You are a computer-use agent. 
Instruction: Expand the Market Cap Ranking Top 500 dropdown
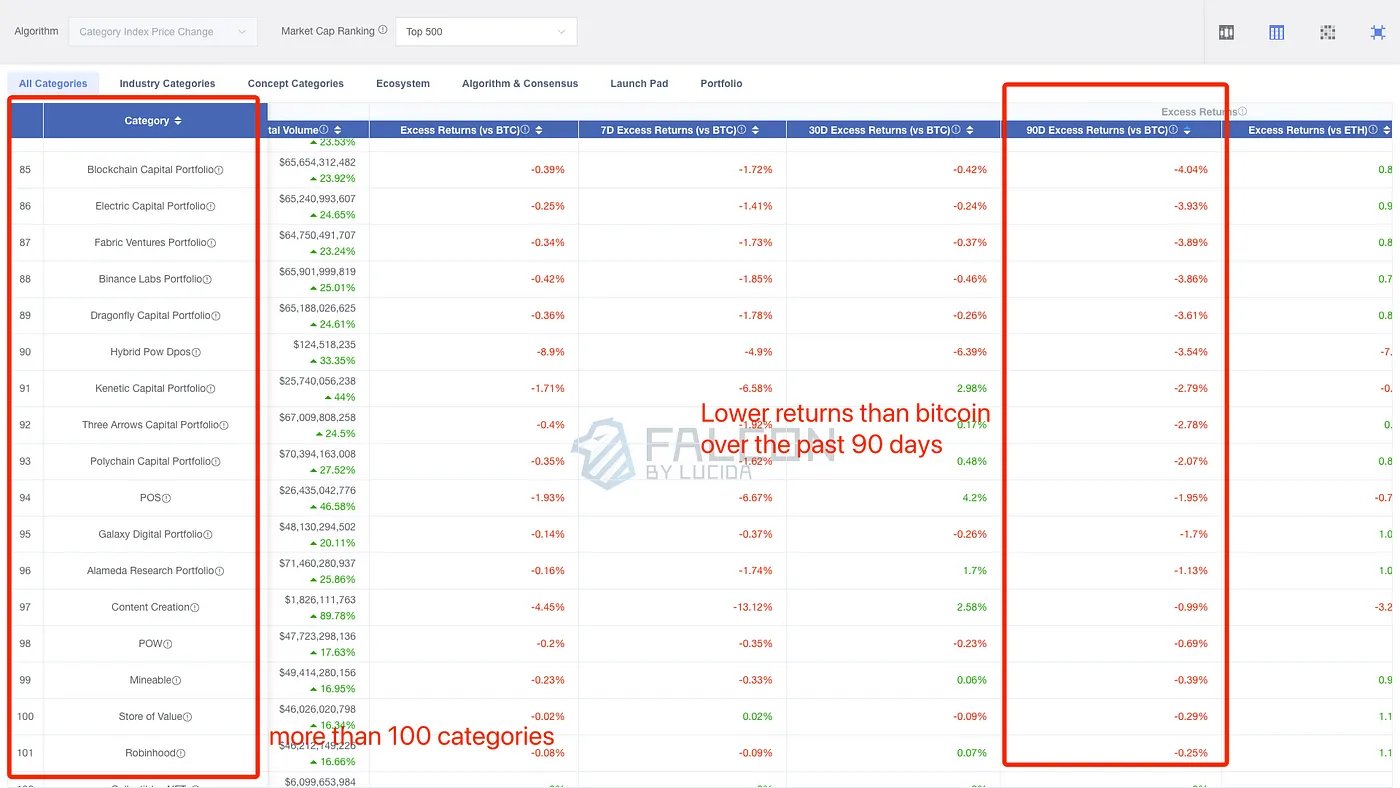tap(486, 32)
